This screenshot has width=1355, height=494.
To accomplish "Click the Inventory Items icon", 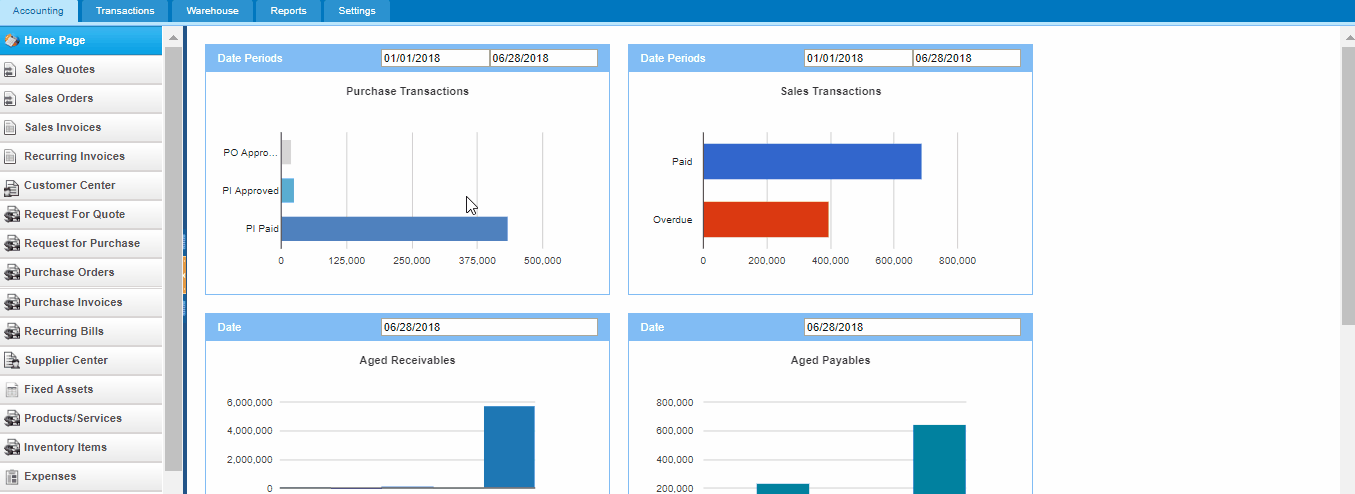I will [12, 448].
